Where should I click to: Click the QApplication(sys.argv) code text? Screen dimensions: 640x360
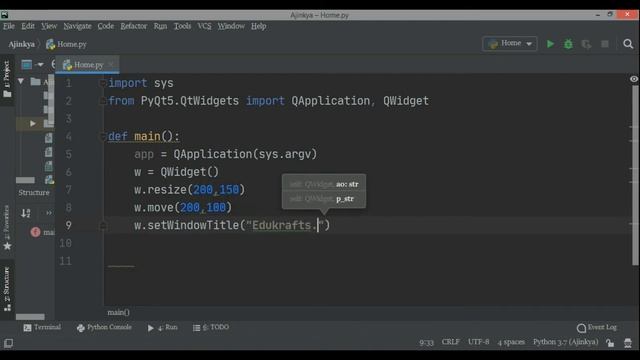click(x=245, y=154)
